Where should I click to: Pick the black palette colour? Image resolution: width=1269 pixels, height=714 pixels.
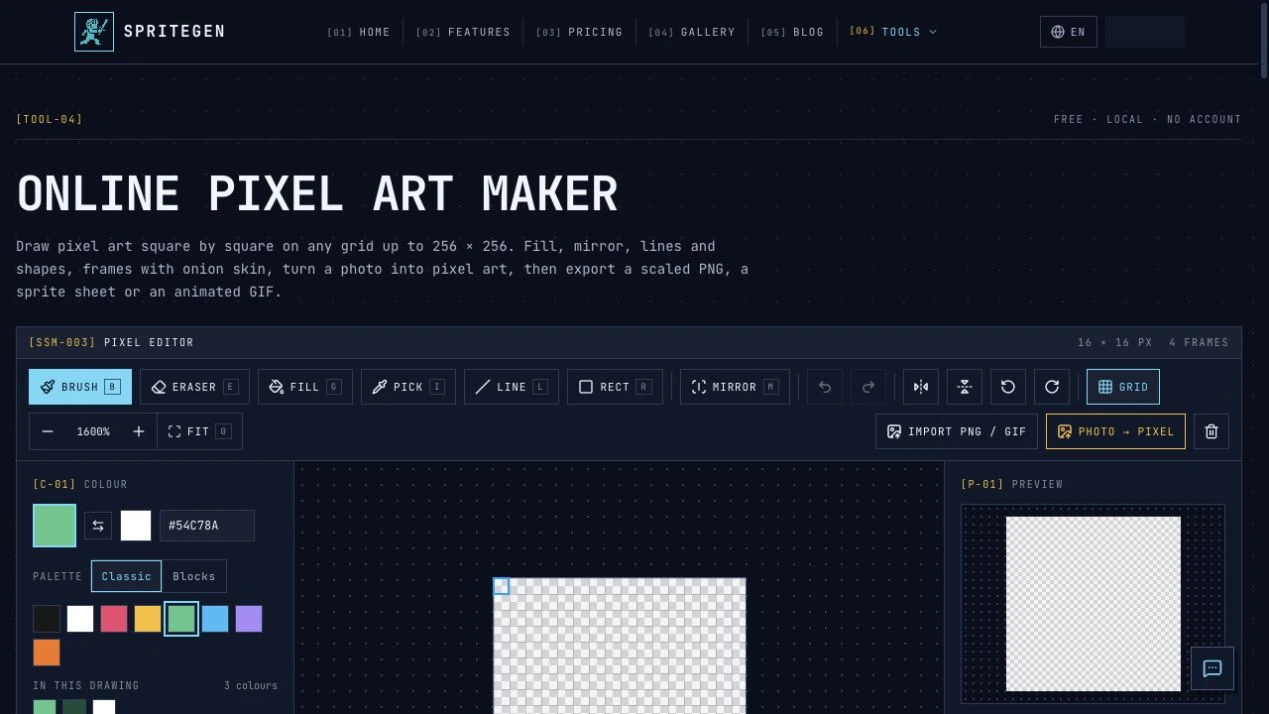pos(47,619)
